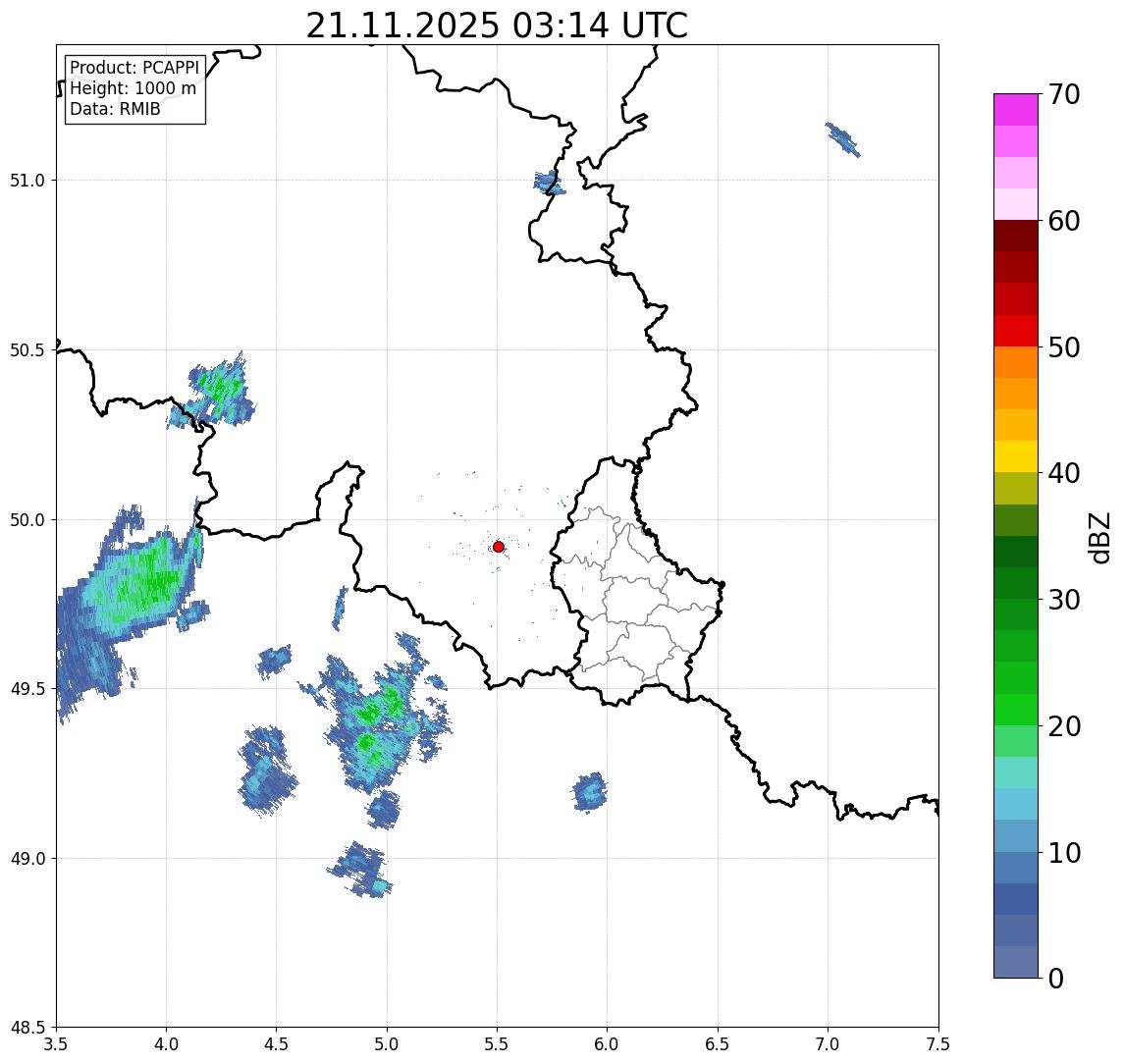Click the latitude tick label '51.0'

[x=27, y=181]
